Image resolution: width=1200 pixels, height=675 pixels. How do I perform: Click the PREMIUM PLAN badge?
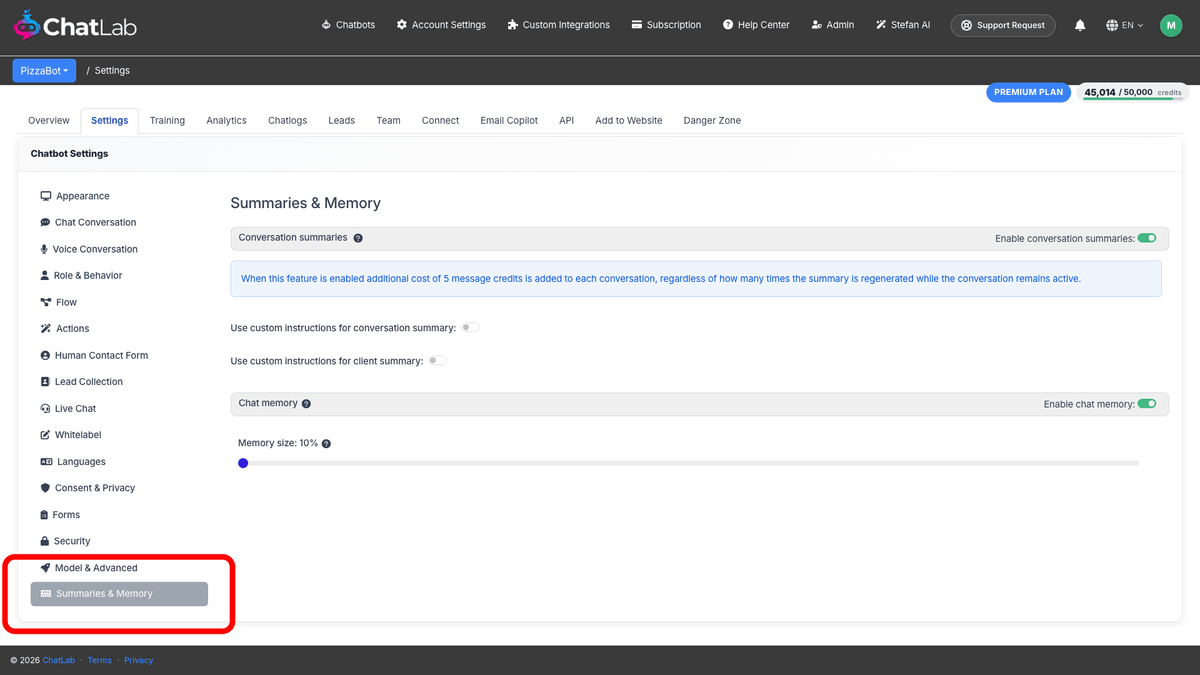pyautogui.click(x=1028, y=92)
